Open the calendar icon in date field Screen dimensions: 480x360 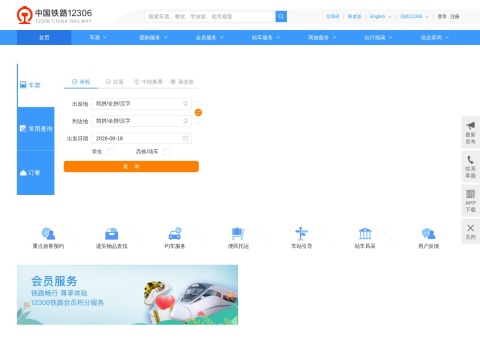pyautogui.click(x=186, y=138)
